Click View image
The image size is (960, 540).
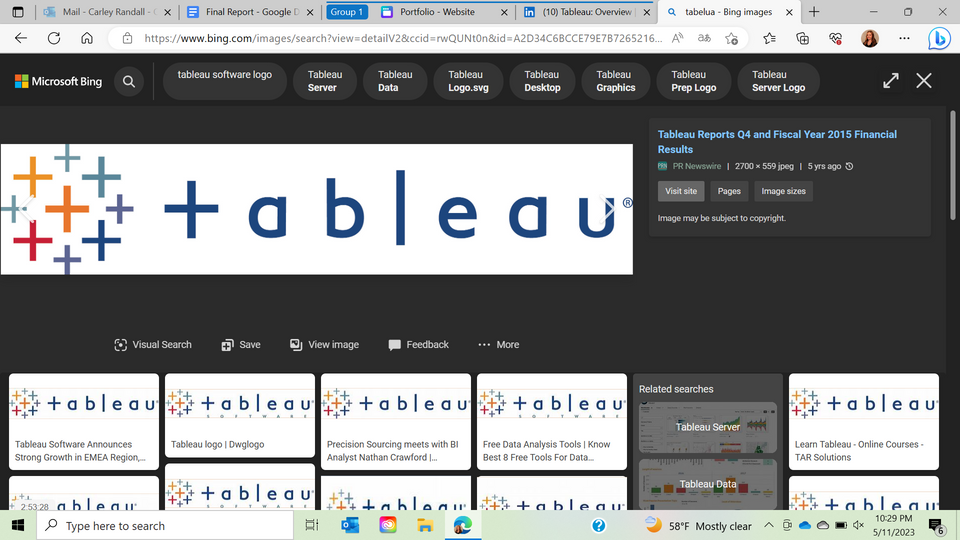324,345
